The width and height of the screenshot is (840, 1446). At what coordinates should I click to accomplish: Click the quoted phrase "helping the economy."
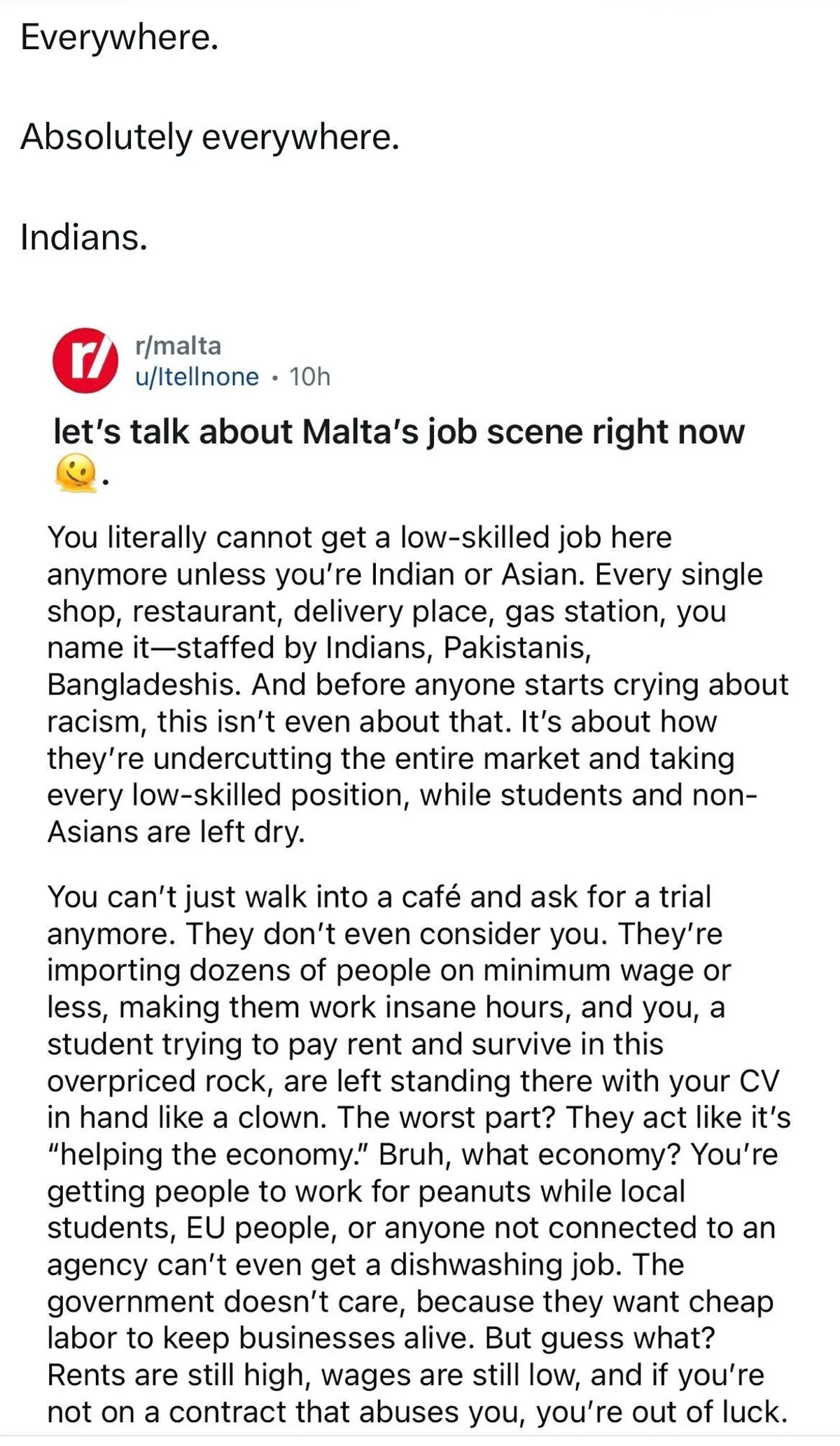[209, 1155]
